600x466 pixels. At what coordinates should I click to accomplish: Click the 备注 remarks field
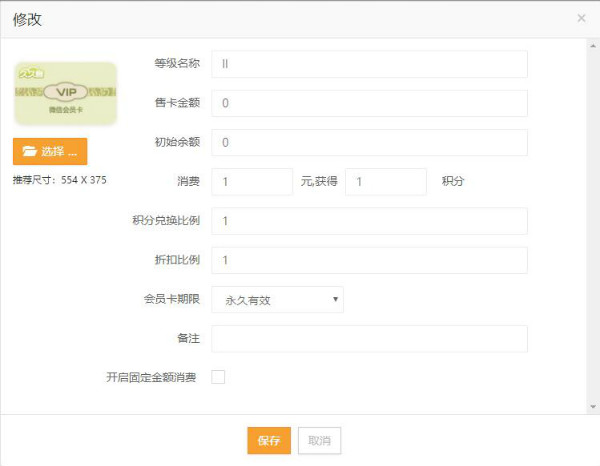(x=369, y=339)
